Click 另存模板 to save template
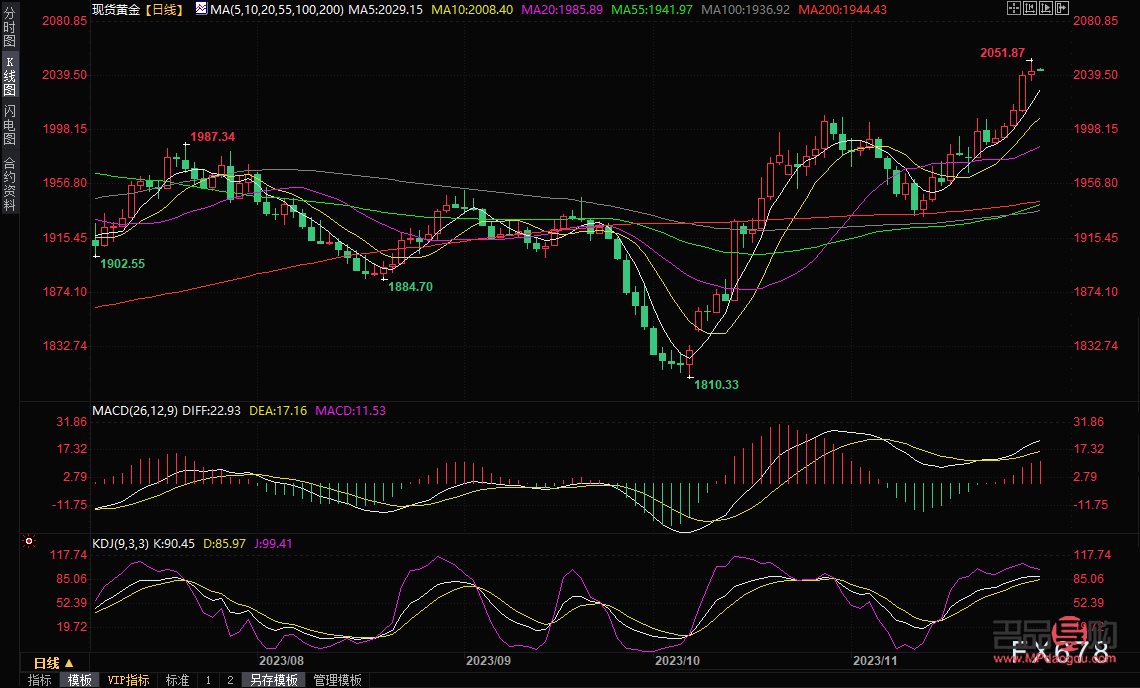1140x688 pixels. [274, 680]
